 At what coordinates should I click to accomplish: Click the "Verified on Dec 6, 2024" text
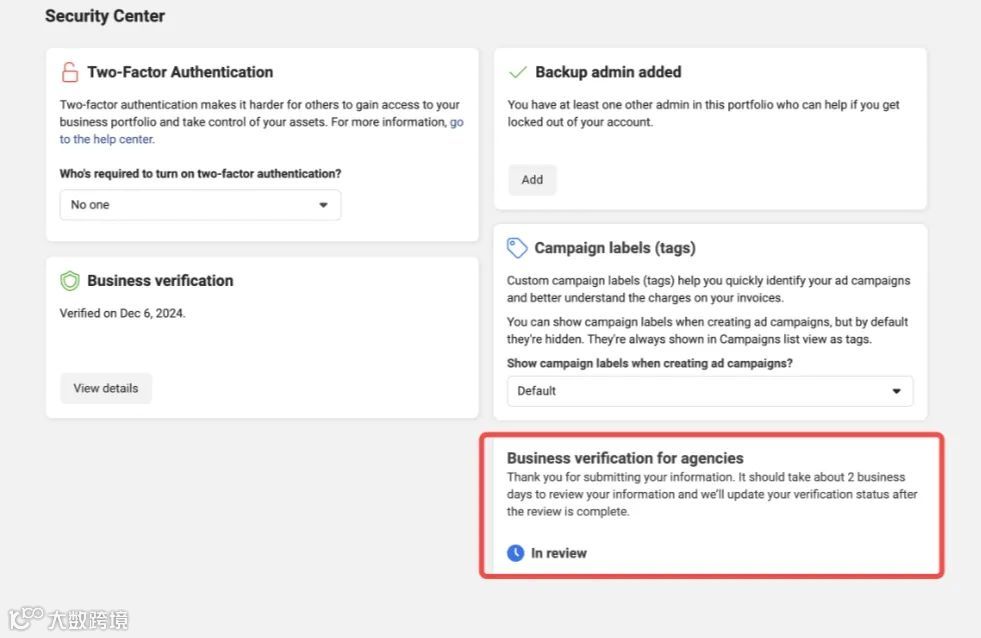click(123, 313)
